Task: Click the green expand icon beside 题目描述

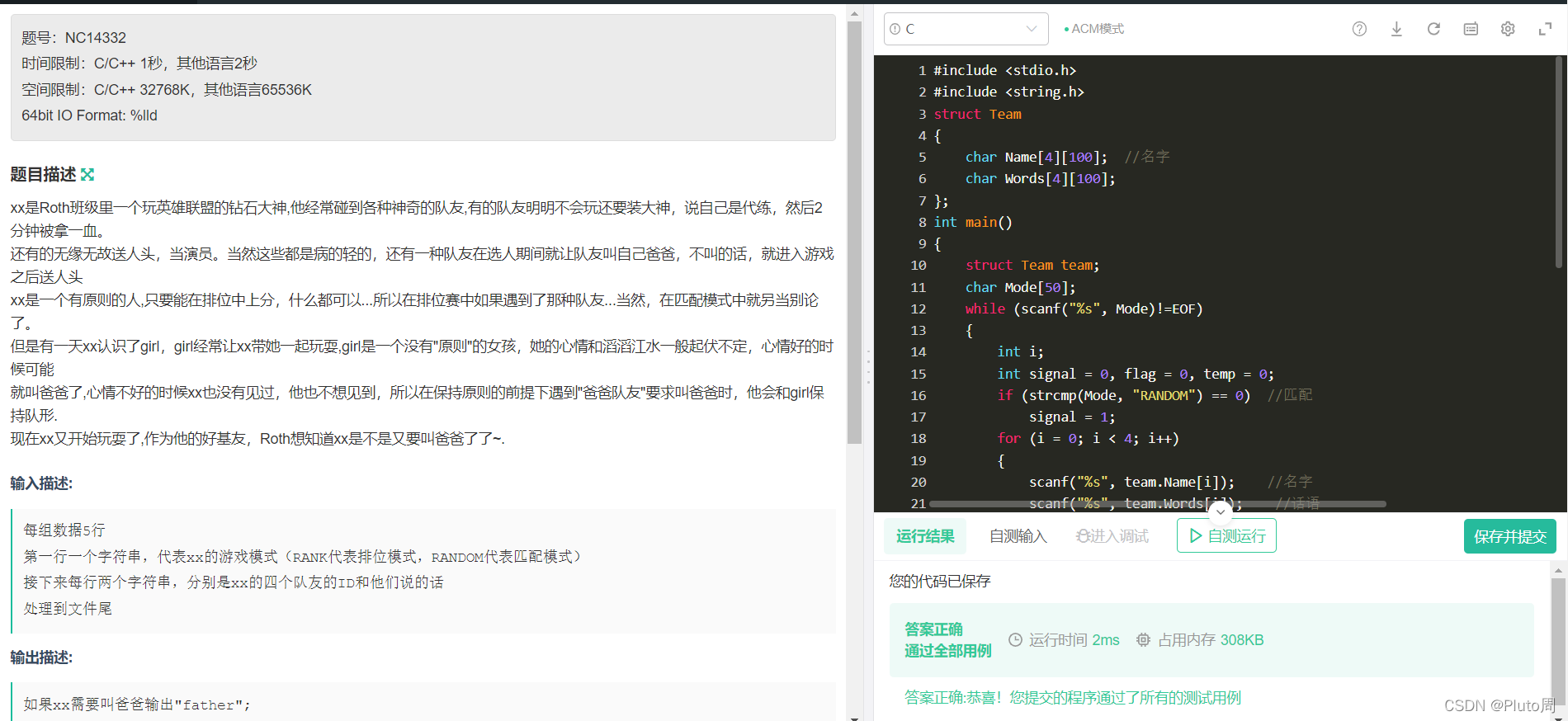Action: [87, 174]
